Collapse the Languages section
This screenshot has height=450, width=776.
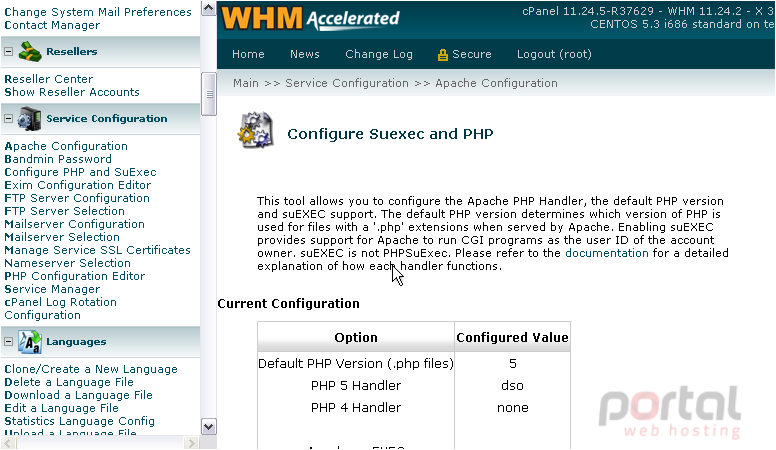click(x=8, y=342)
